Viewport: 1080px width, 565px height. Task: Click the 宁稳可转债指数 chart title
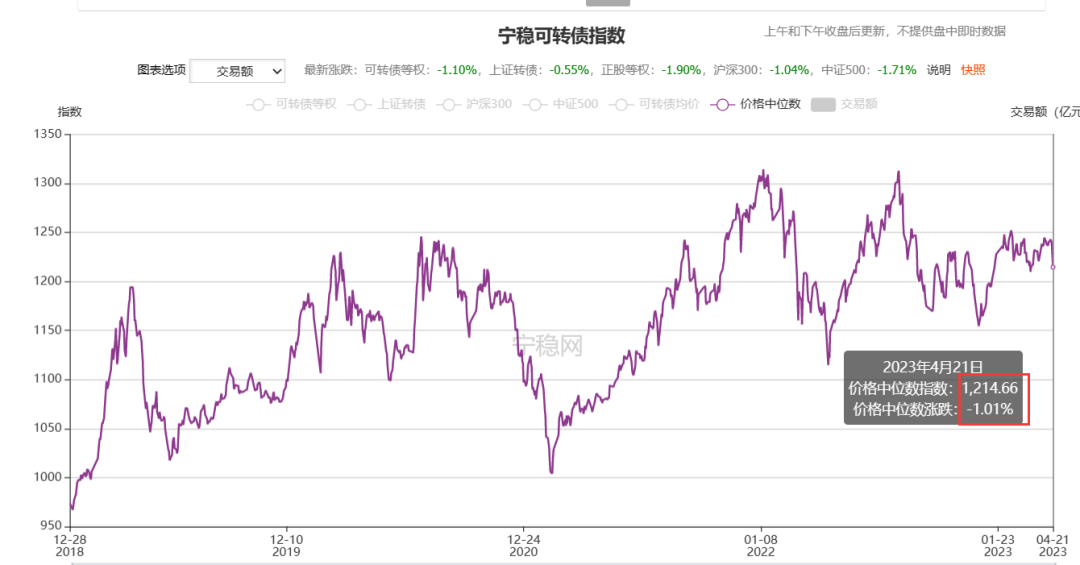coord(561,36)
